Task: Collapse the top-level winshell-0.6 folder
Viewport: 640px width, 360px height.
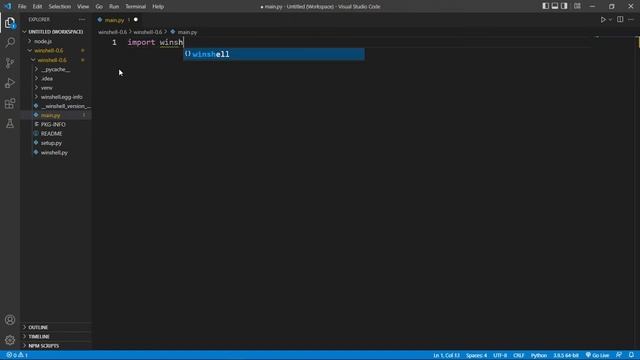Action: pyautogui.click(x=49, y=51)
